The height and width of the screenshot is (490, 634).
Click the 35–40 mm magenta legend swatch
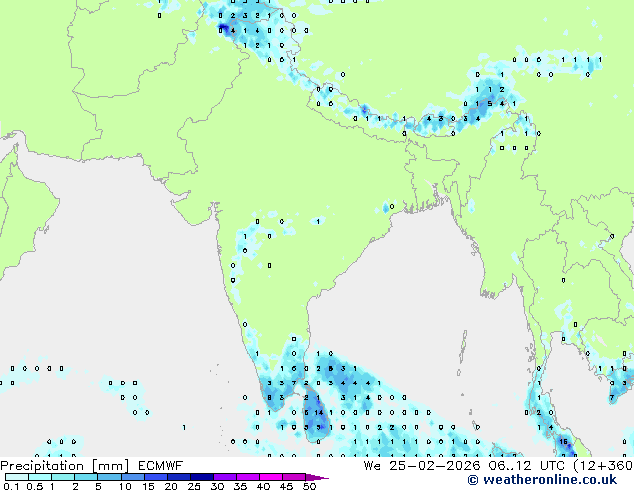point(248,477)
